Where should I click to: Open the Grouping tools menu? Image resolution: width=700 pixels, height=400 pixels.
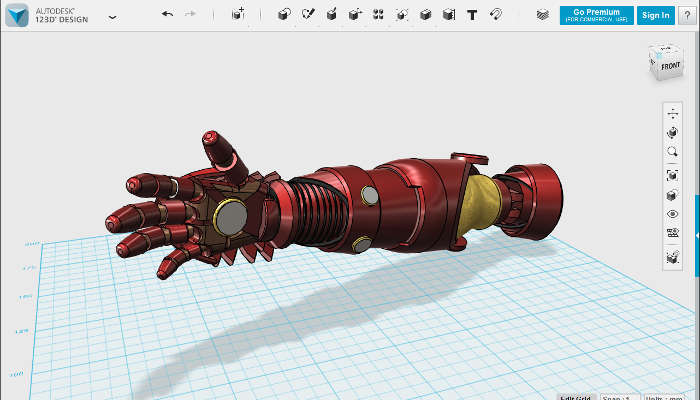402,15
